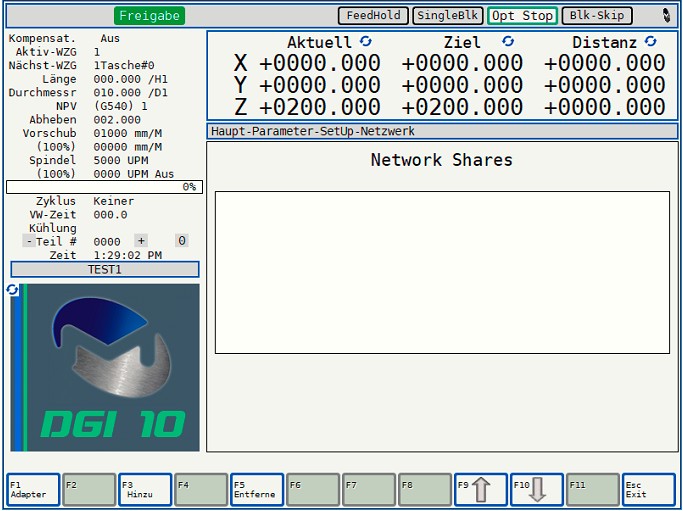The image size is (683, 511).
Task: Click the disabled F8 softkey
Action: point(425,490)
